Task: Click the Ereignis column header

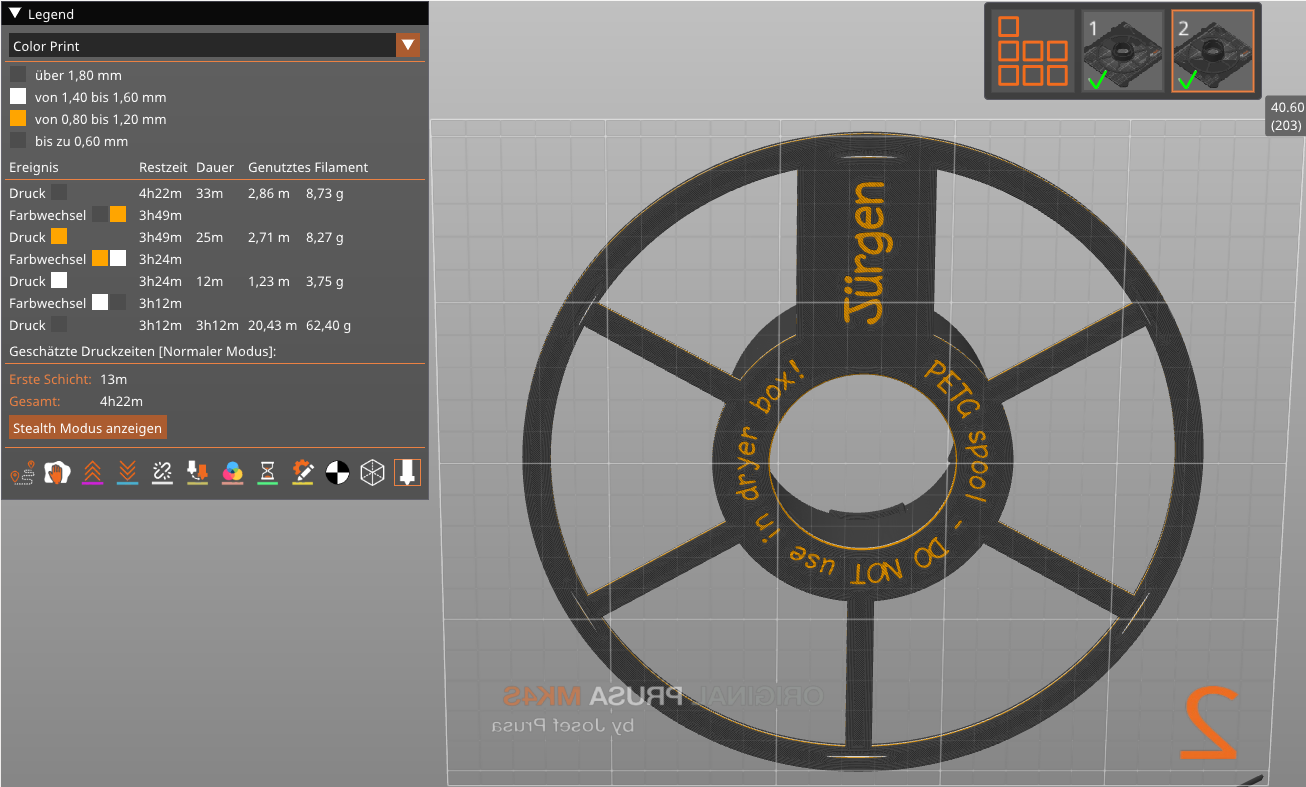Action: coord(34,167)
